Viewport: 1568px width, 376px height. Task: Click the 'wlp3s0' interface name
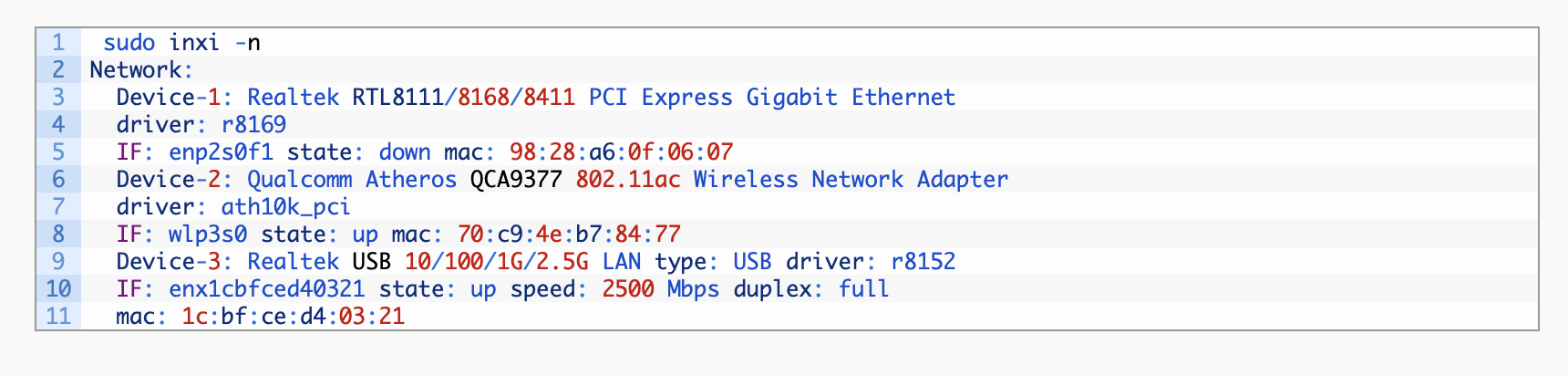click(208, 235)
